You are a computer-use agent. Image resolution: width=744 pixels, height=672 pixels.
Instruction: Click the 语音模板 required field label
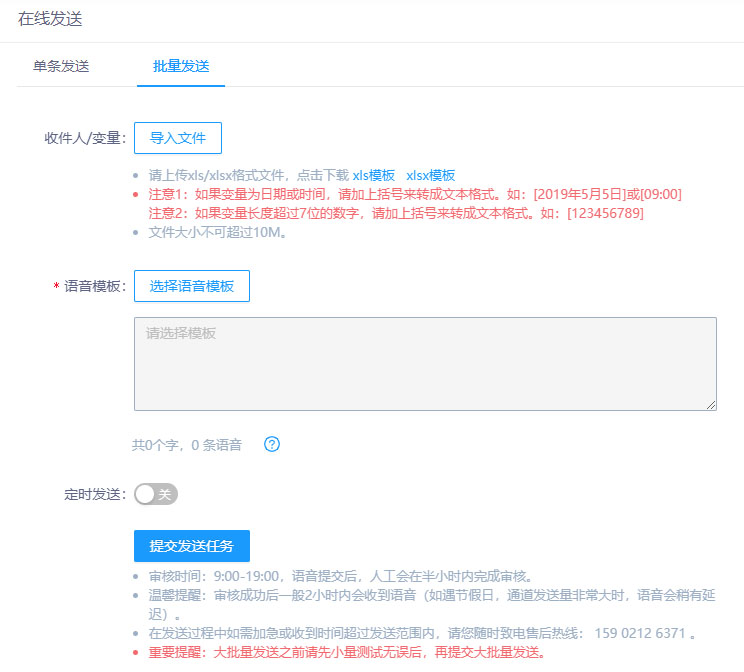coord(95,287)
